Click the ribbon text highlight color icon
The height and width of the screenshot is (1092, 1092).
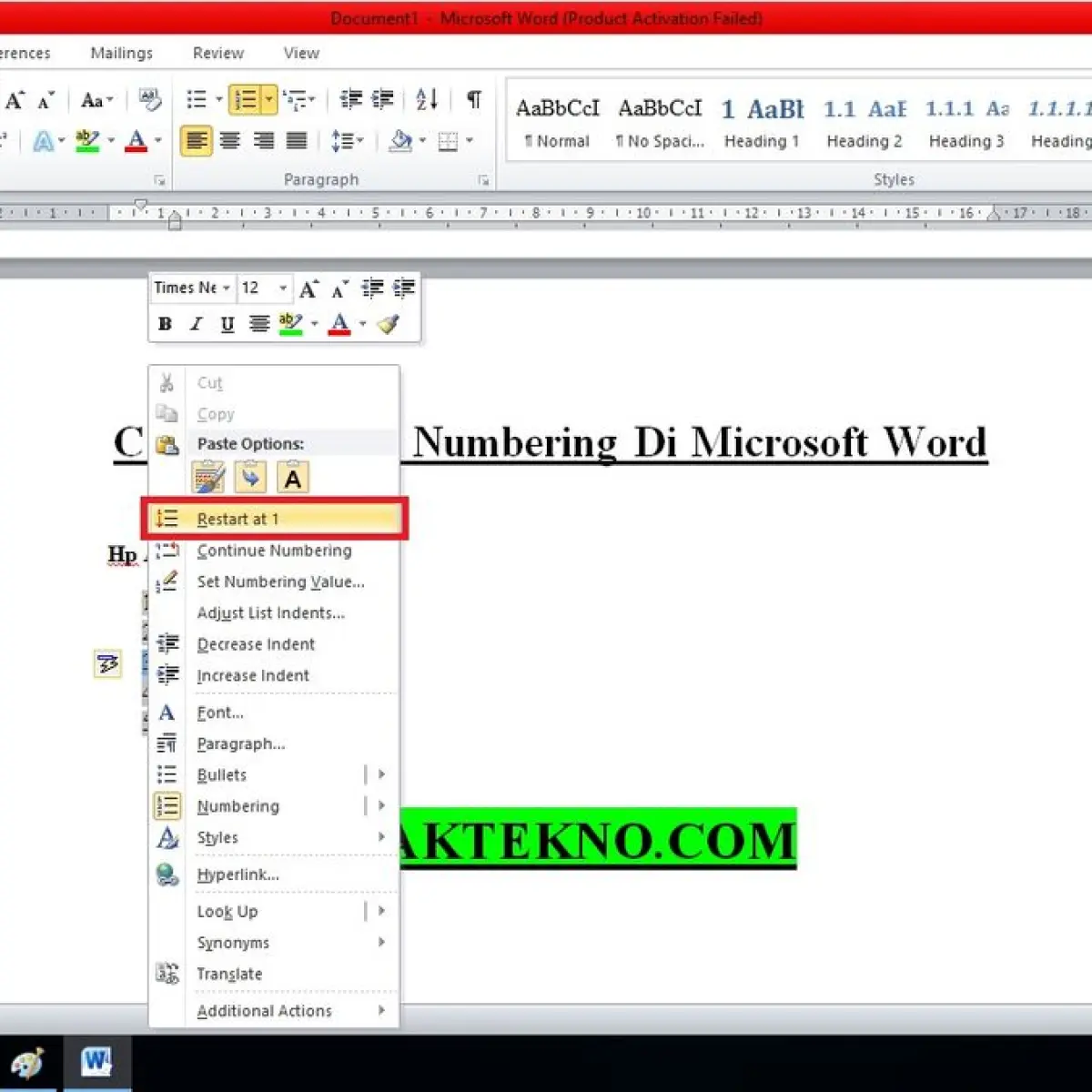click(88, 141)
